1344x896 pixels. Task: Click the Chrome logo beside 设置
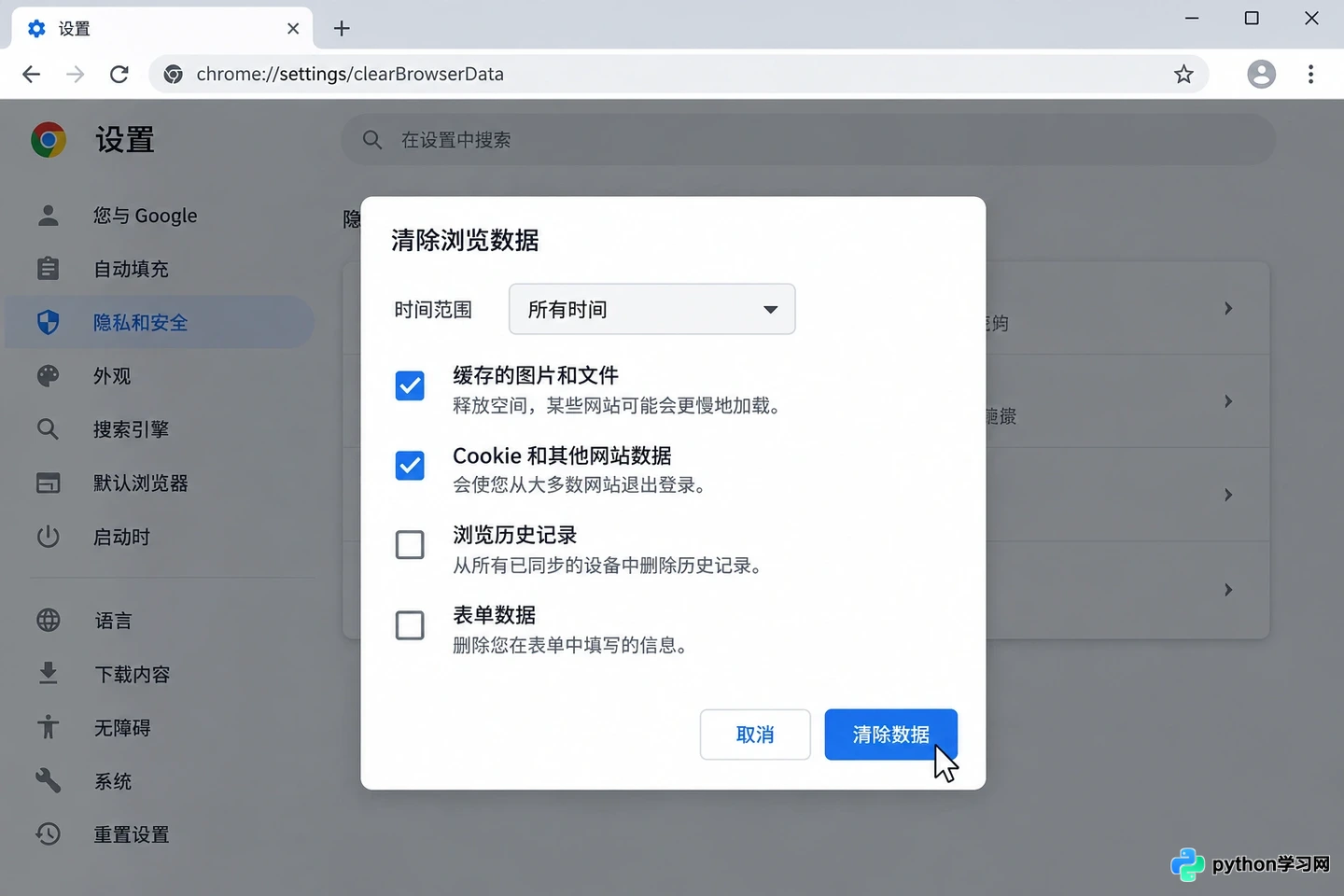(49, 140)
